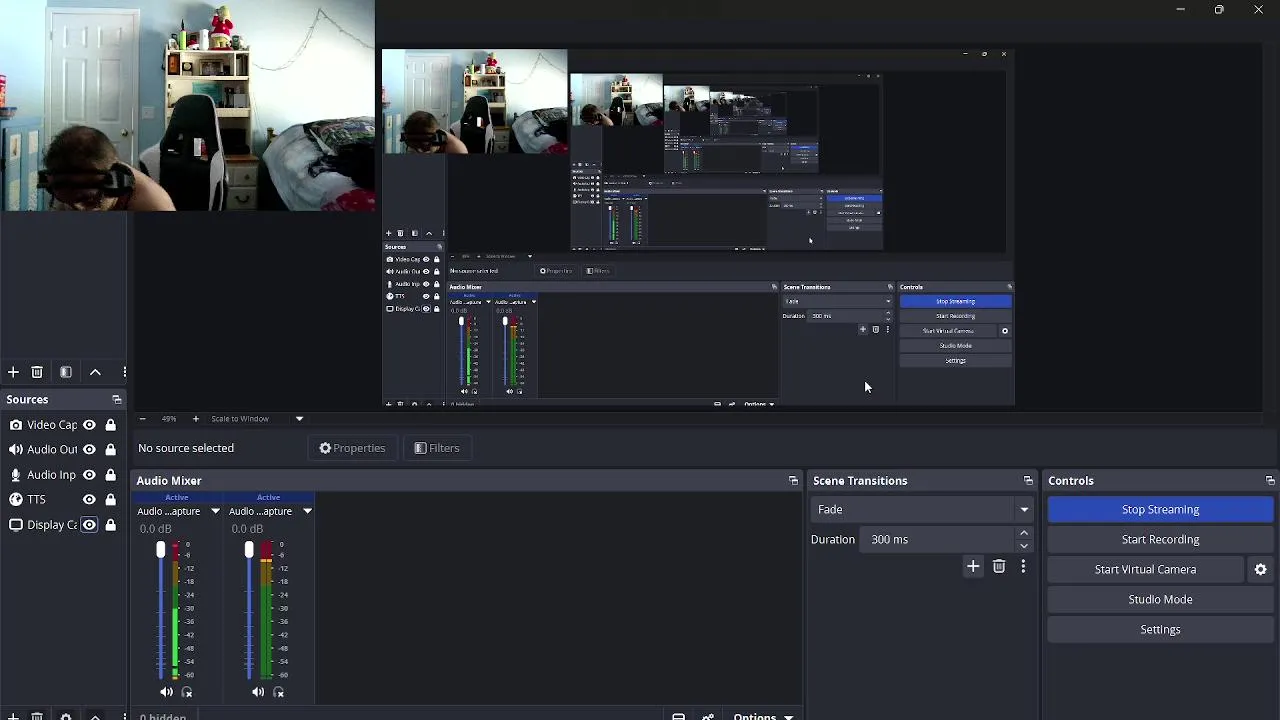1280x720 pixels.
Task: Open source Properties button
Action: tap(352, 448)
